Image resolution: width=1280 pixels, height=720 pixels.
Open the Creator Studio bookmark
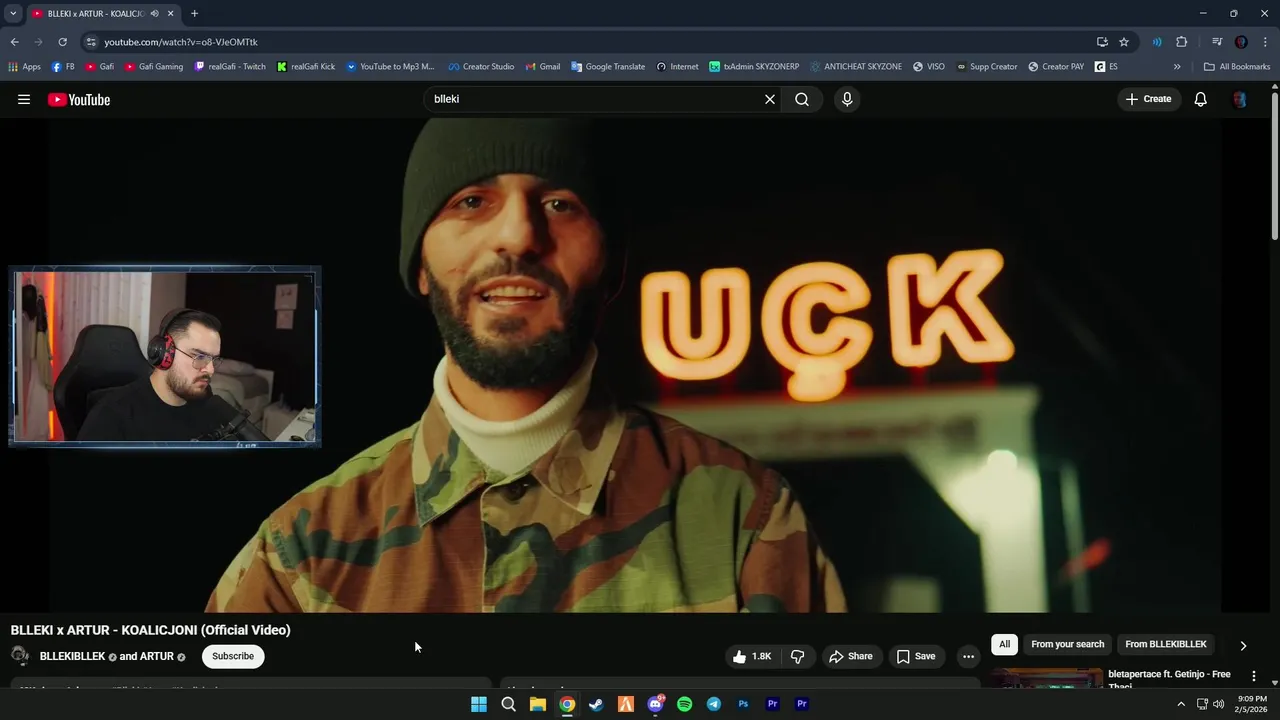[x=481, y=67]
